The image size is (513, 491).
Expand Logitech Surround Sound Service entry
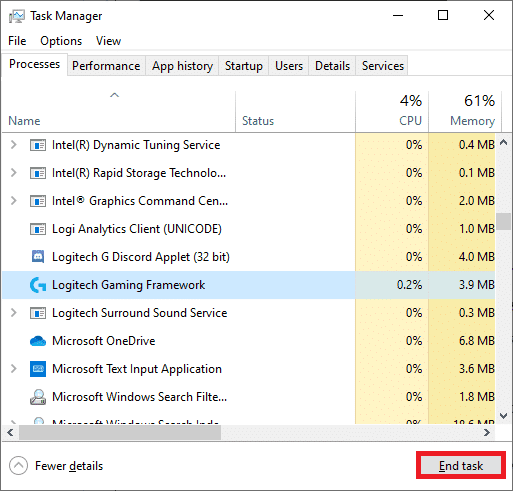pos(13,313)
